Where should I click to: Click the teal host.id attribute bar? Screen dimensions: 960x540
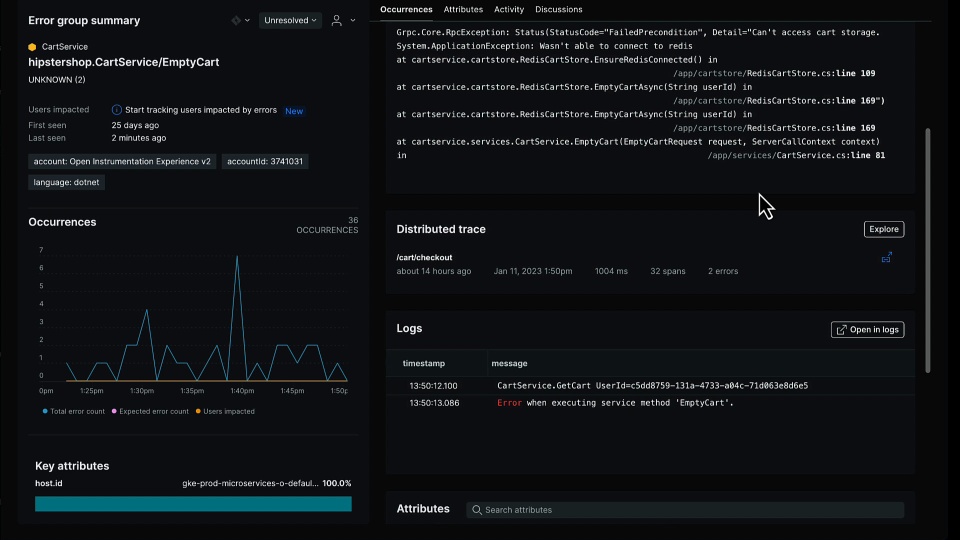pos(193,504)
